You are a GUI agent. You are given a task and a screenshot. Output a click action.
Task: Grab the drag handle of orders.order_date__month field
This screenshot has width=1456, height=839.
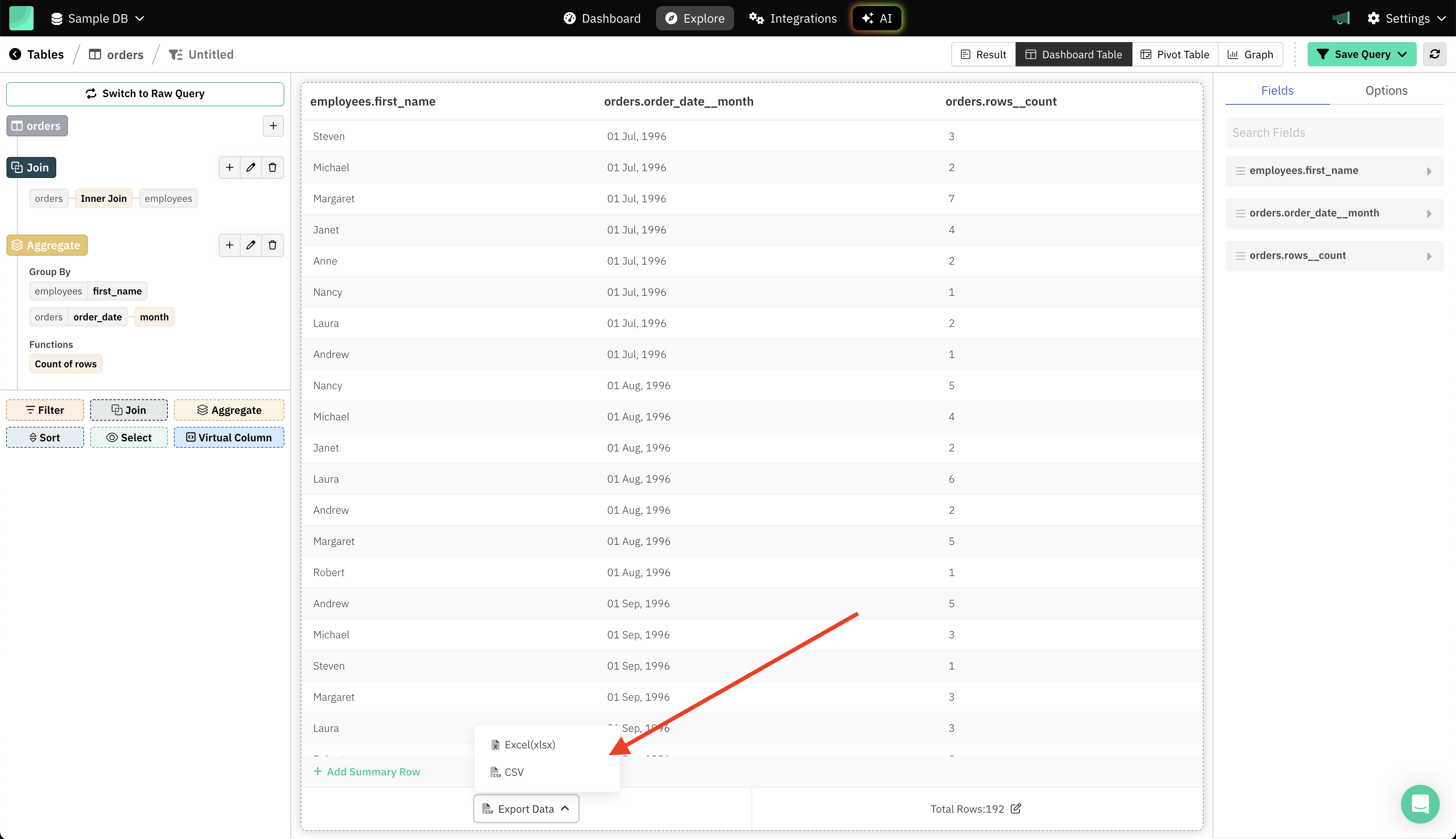point(1240,214)
